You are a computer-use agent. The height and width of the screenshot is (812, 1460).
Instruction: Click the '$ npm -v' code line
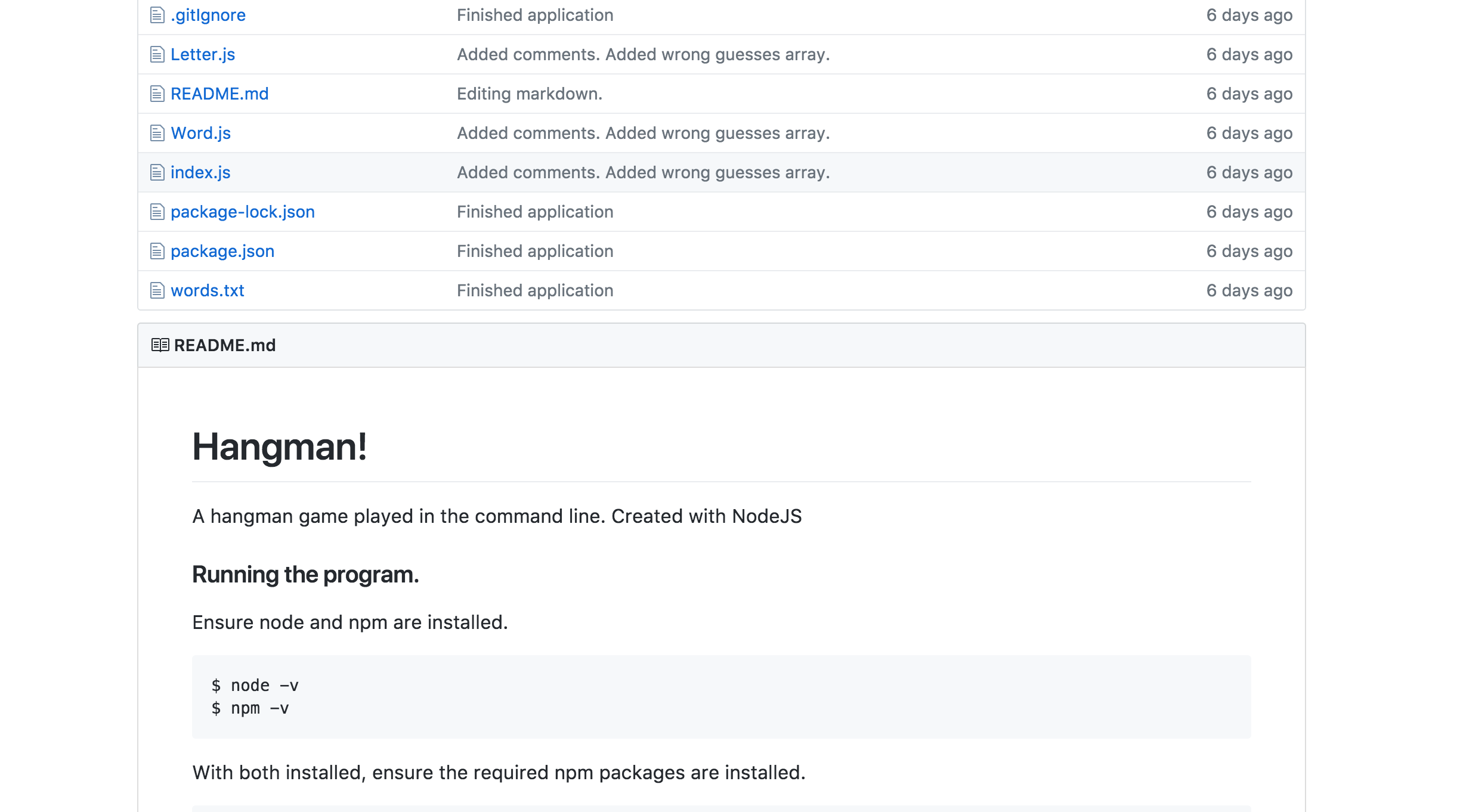click(250, 708)
